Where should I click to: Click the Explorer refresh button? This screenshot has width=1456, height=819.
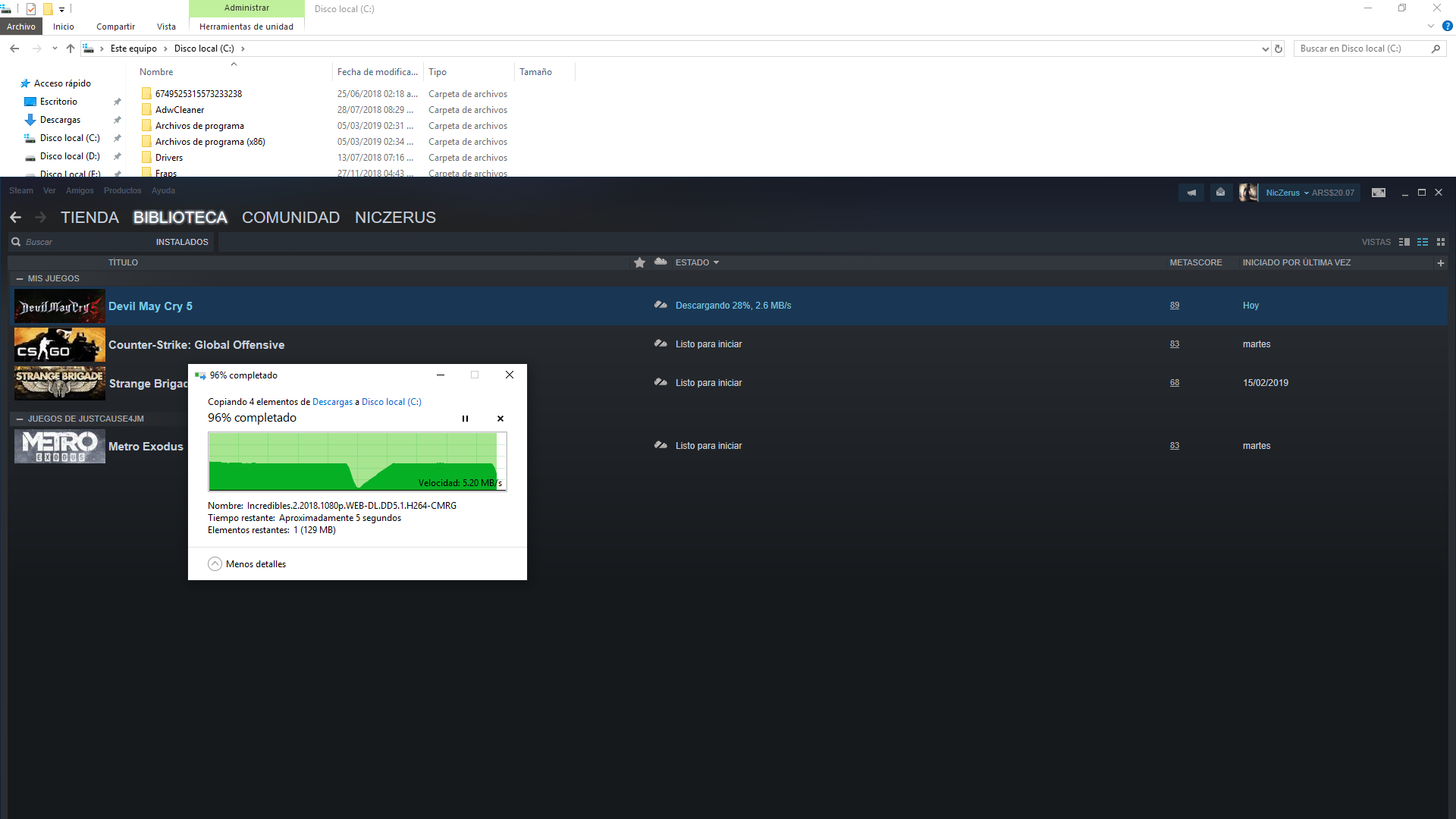coord(1279,49)
